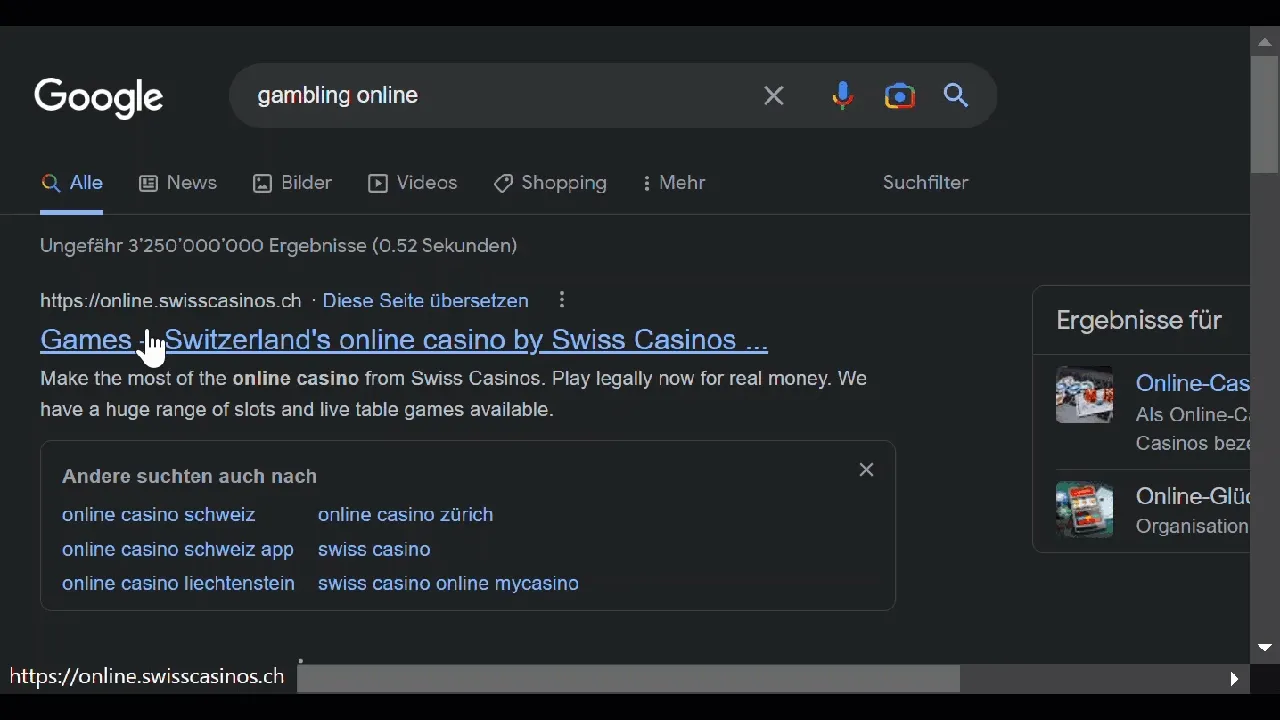Click the vertical scrollbar up arrow
1280x720 pixels.
(1265, 42)
